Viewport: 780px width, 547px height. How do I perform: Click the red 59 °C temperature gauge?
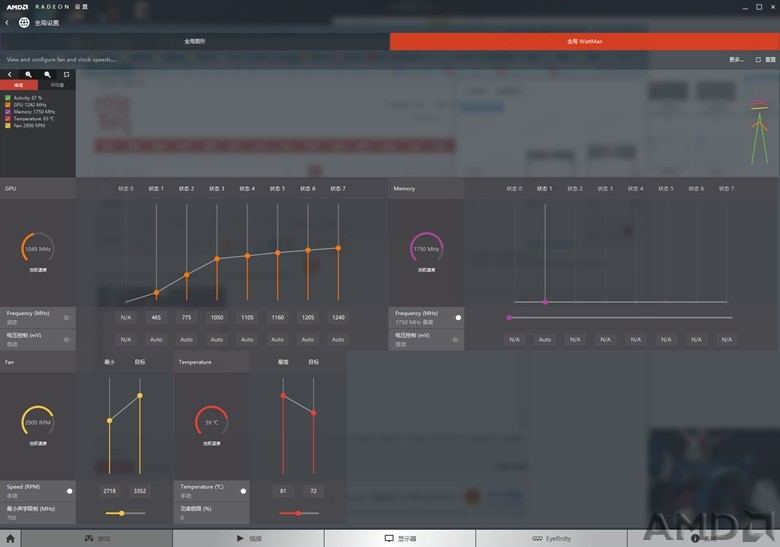211,422
